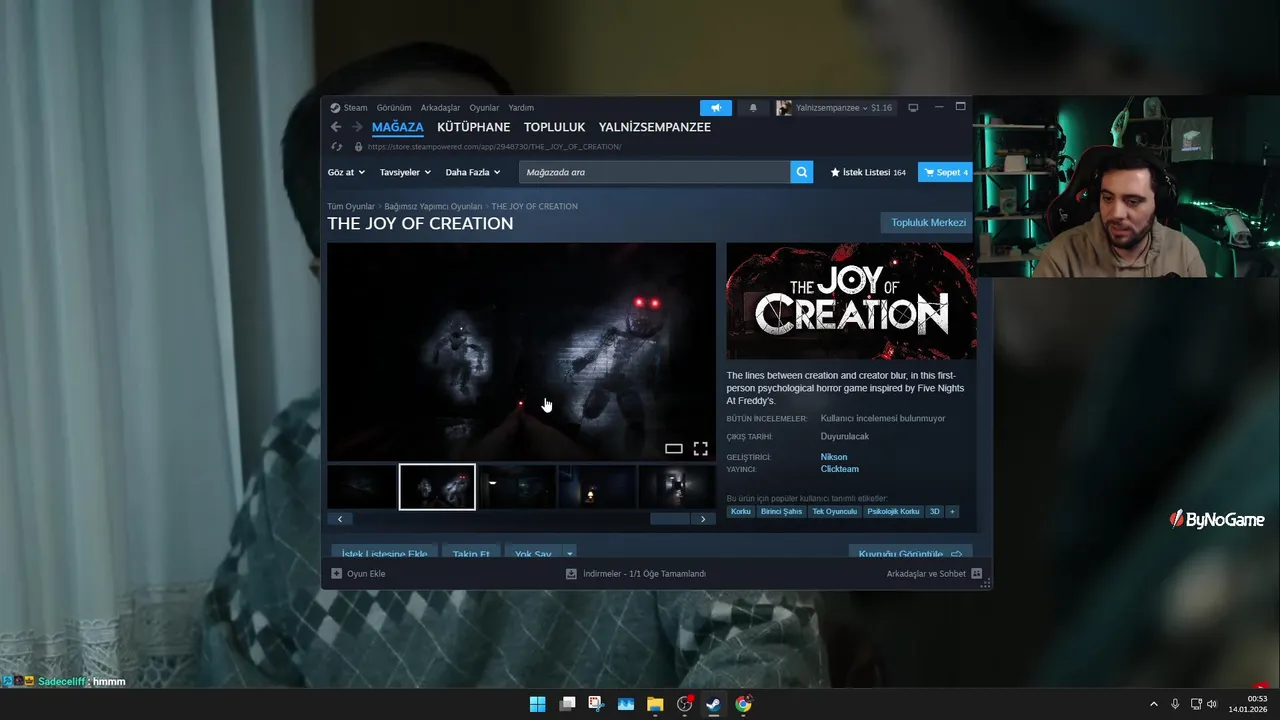Viewport: 1280px width, 720px height.
Task: Open publisher Clickteam link
Action: pos(840,469)
